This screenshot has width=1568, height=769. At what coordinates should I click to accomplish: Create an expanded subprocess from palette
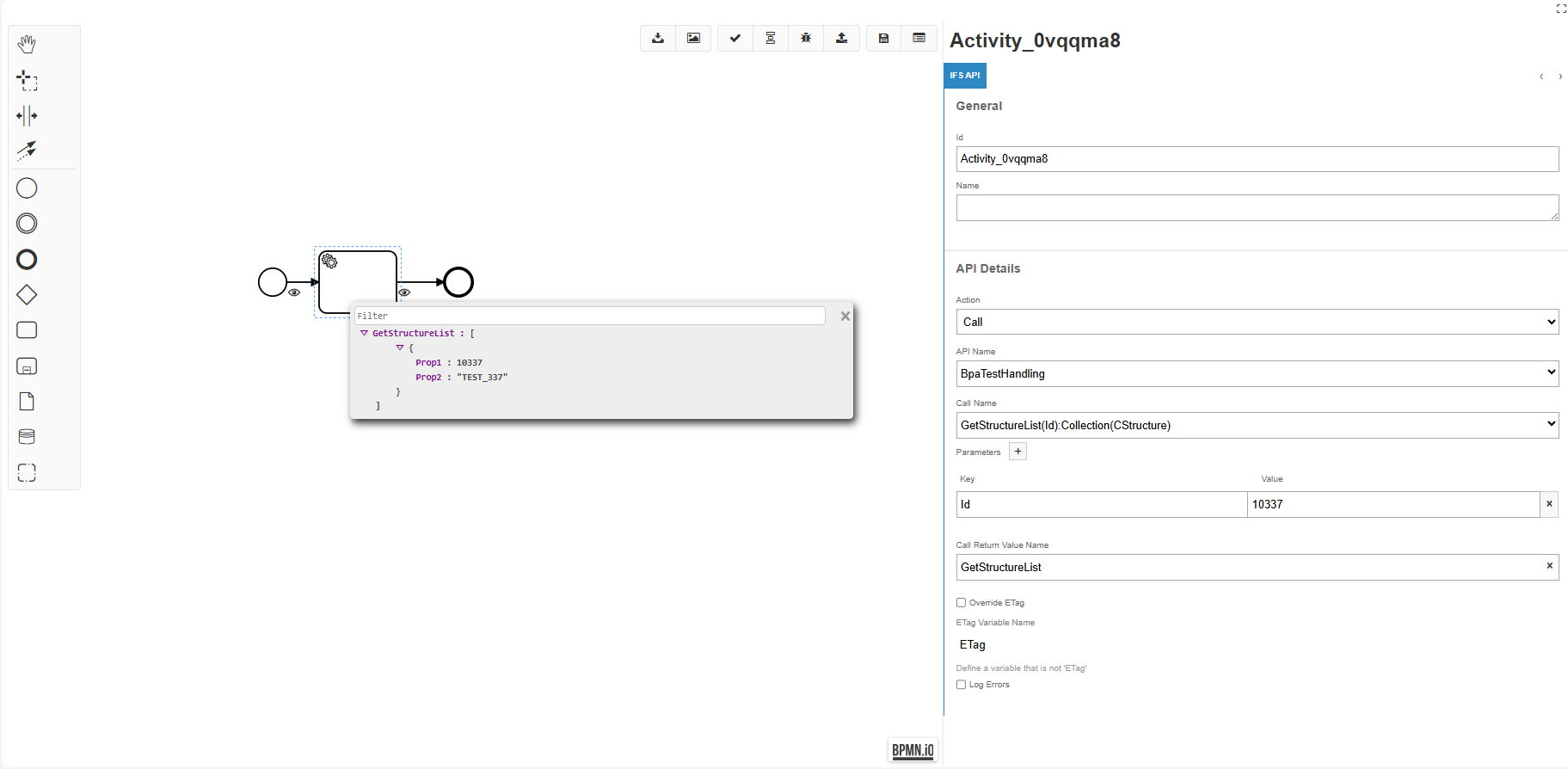coord(27,366)
